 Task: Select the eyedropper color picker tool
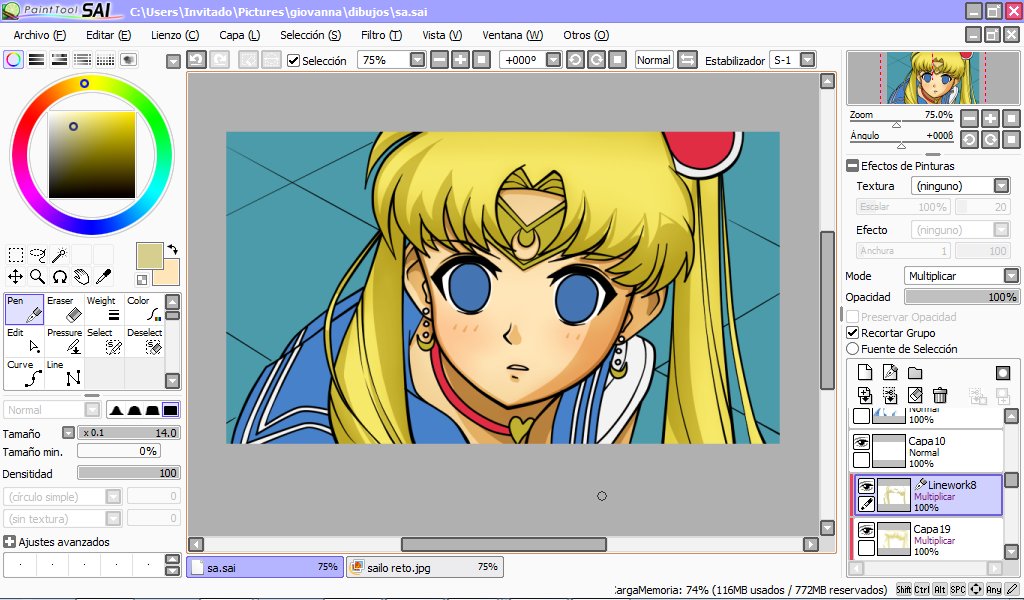tap(103, 277)
